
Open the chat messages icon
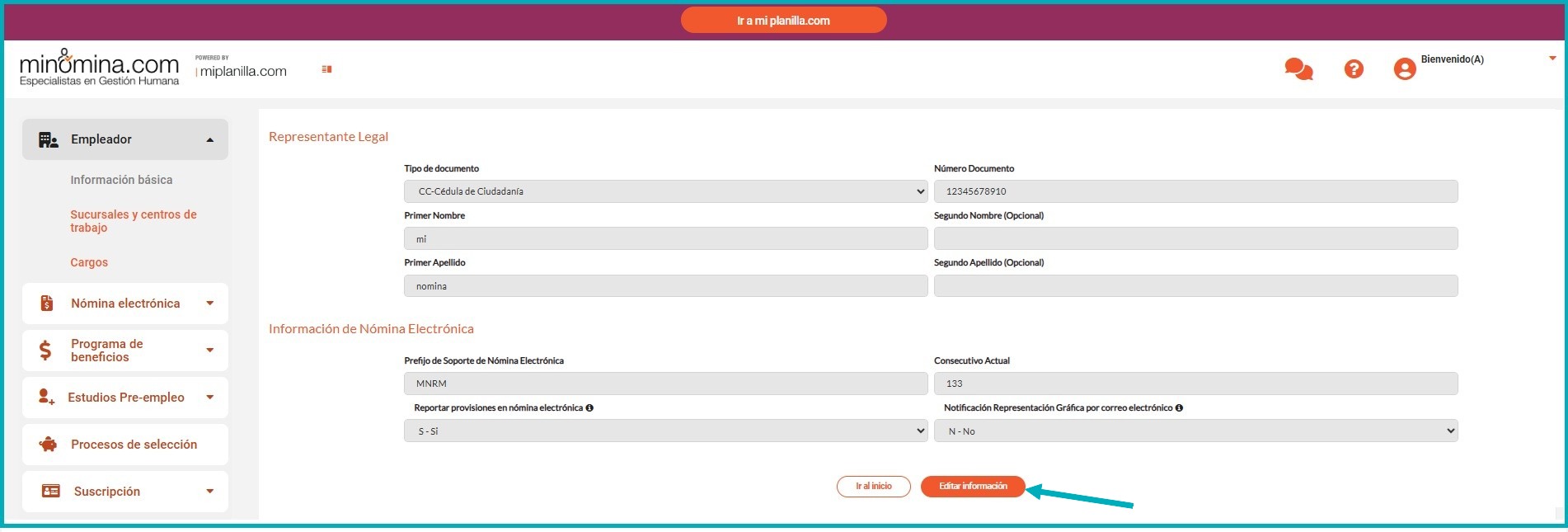point(1298,69)
